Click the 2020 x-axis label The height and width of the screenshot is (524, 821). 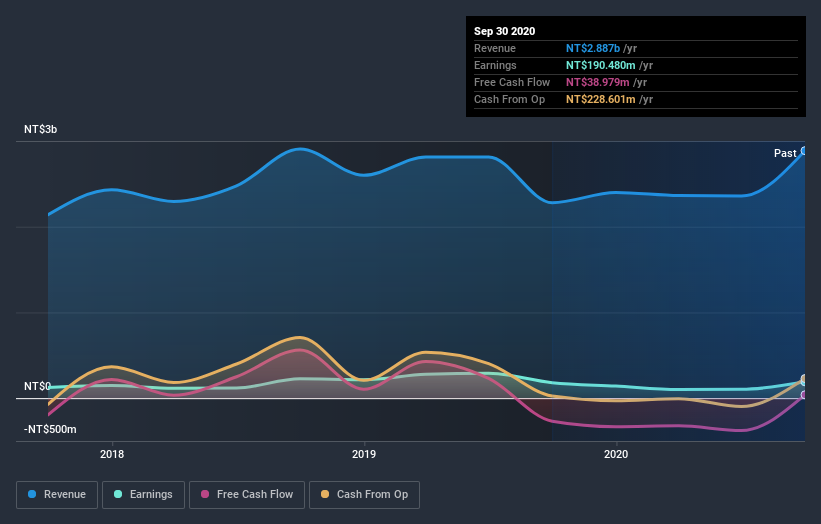click(x=616, y=454)
